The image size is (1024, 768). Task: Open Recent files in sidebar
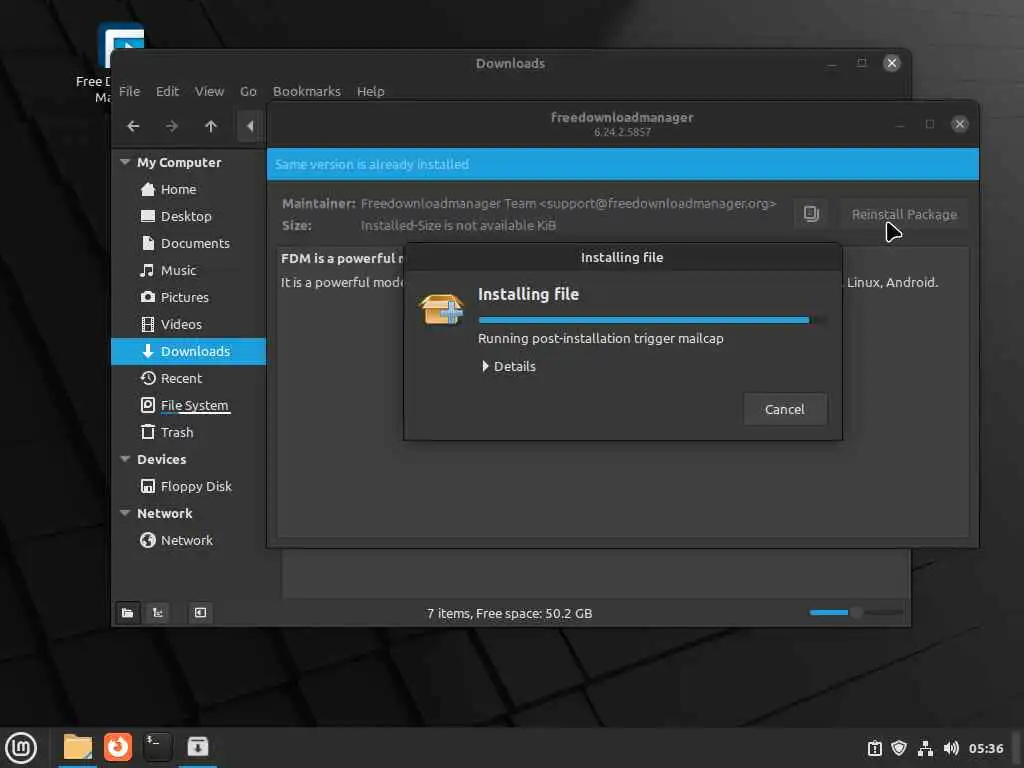click(x=181, y=378)
